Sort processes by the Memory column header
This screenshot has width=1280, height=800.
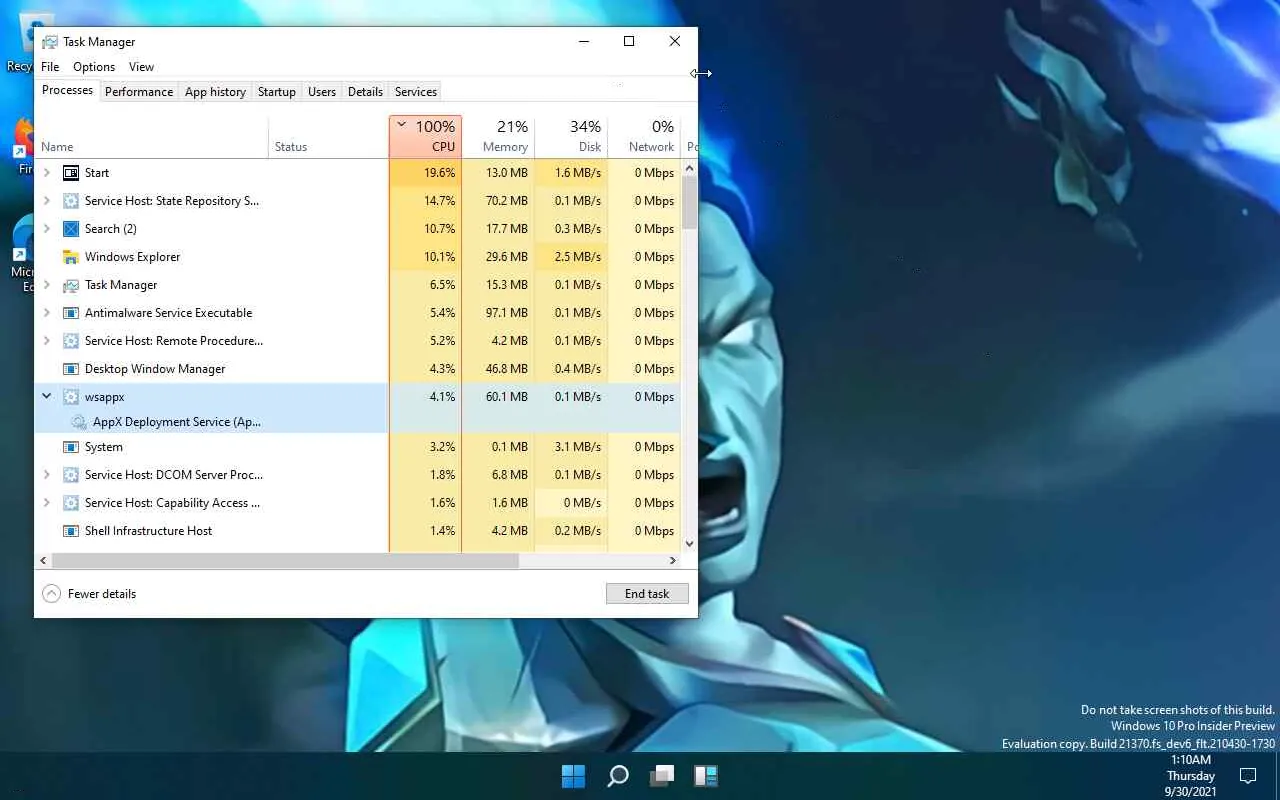point(498,137)
